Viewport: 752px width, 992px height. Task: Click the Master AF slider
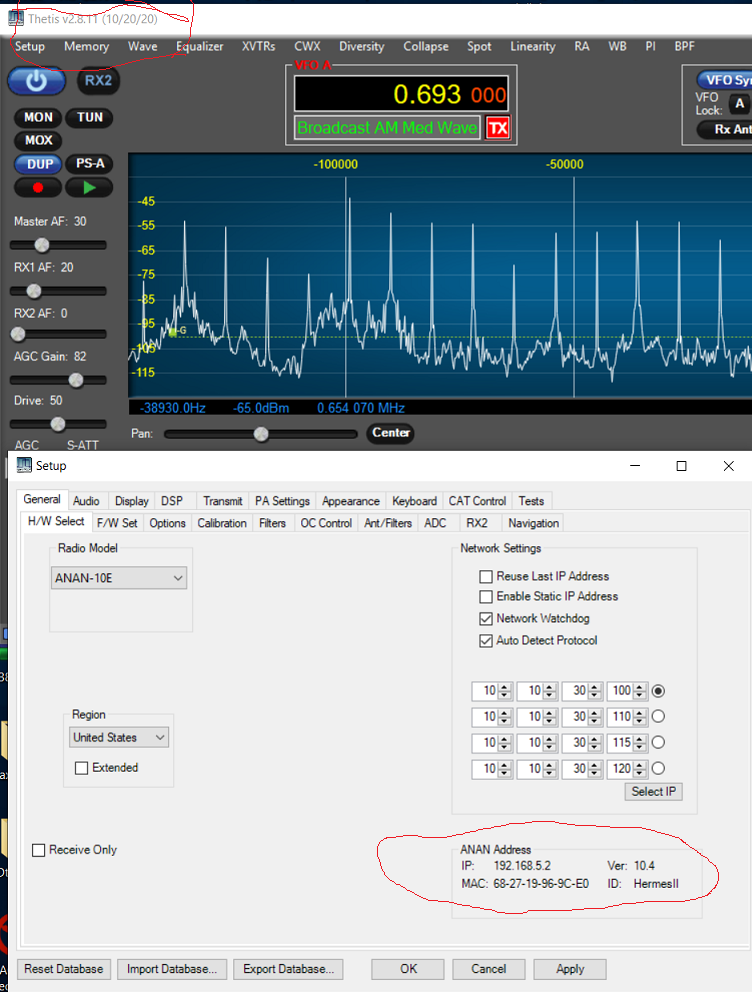coord(58,245)
